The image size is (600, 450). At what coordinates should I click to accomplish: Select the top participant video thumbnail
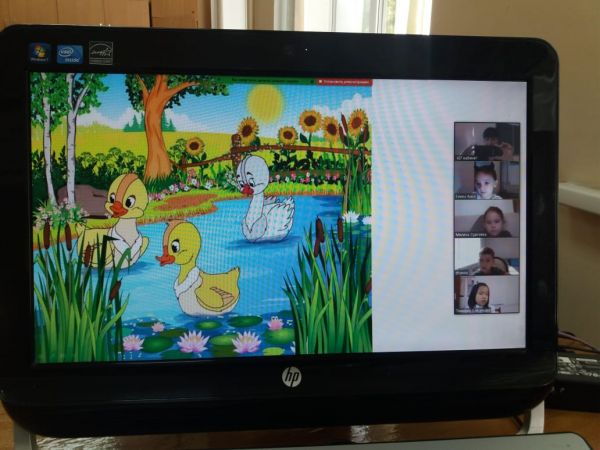point(487,140)
